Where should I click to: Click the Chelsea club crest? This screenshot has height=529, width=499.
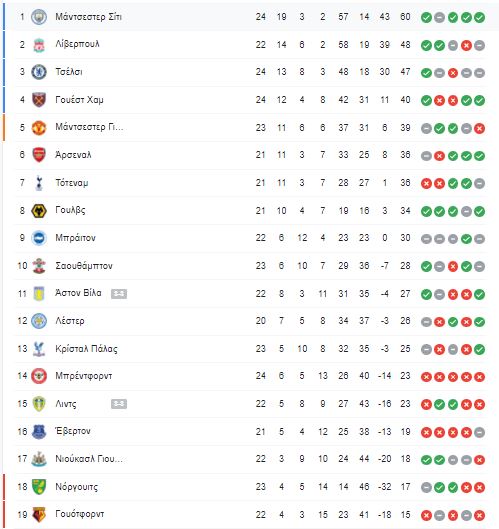[x=39, y=72]
